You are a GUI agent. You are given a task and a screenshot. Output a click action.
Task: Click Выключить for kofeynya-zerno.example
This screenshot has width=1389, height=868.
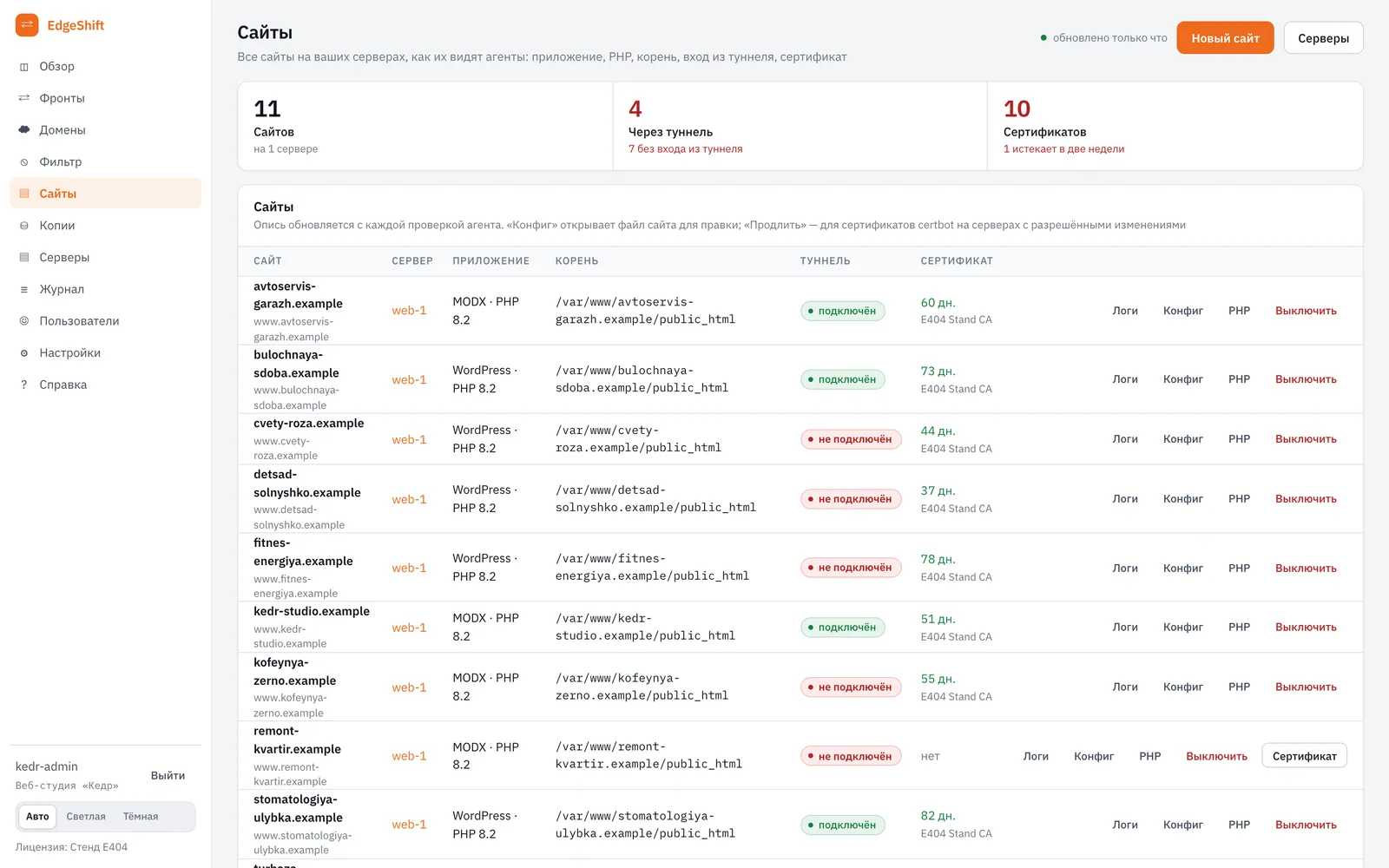coord(1306,687)
